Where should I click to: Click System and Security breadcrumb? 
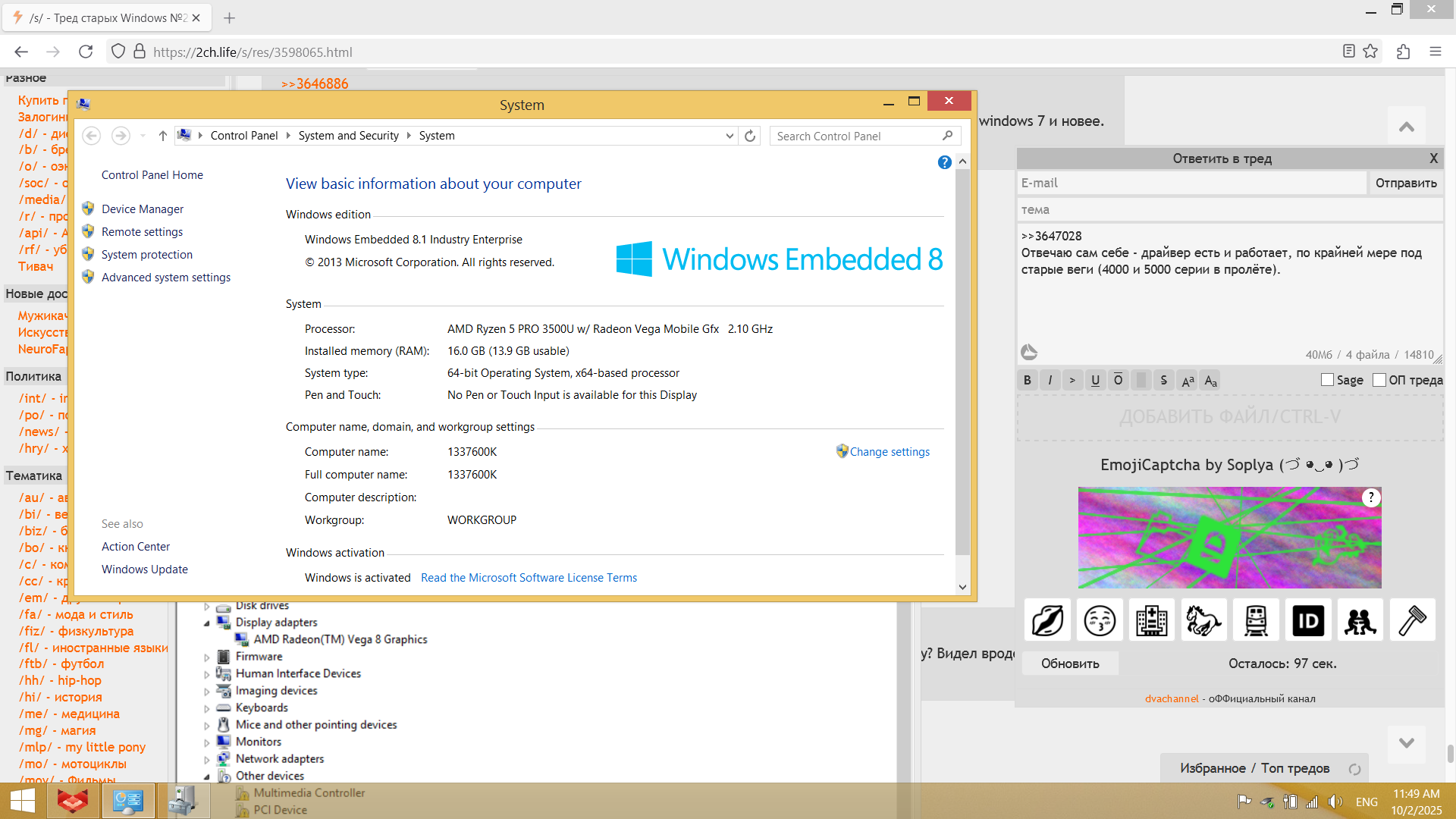pyautogui.click(x=348, y=136)
